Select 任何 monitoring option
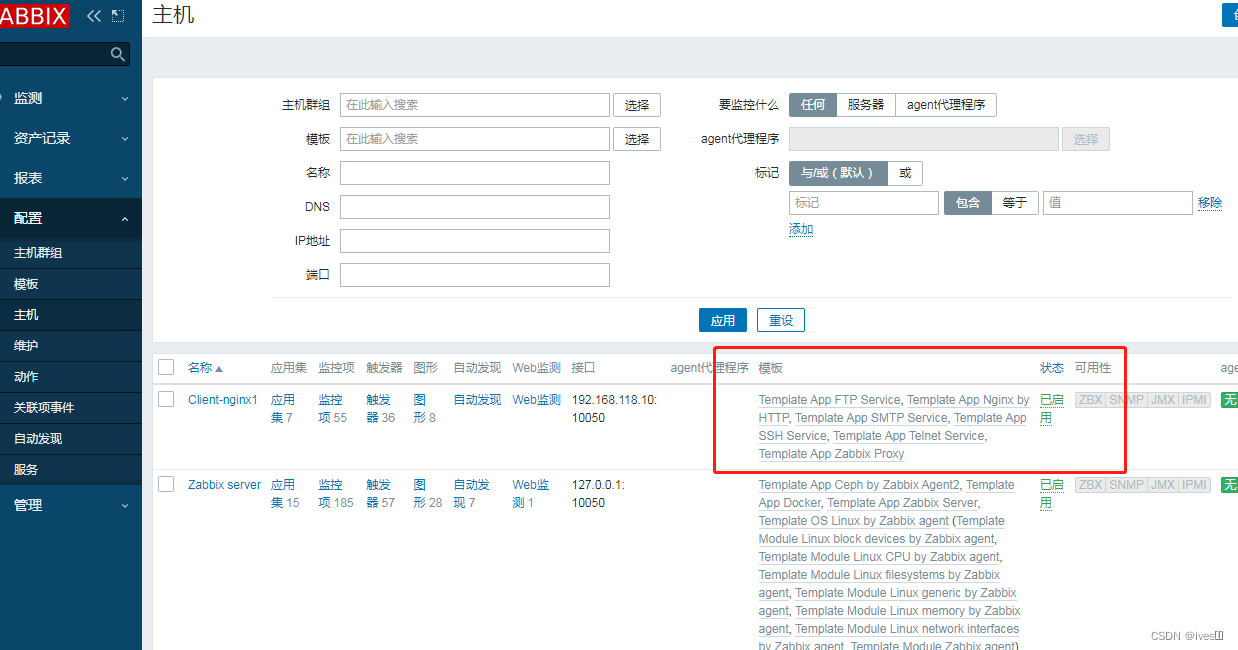The width and height of the screenshot is (1238, 650). pyautogui.click(x=813, y=105)
